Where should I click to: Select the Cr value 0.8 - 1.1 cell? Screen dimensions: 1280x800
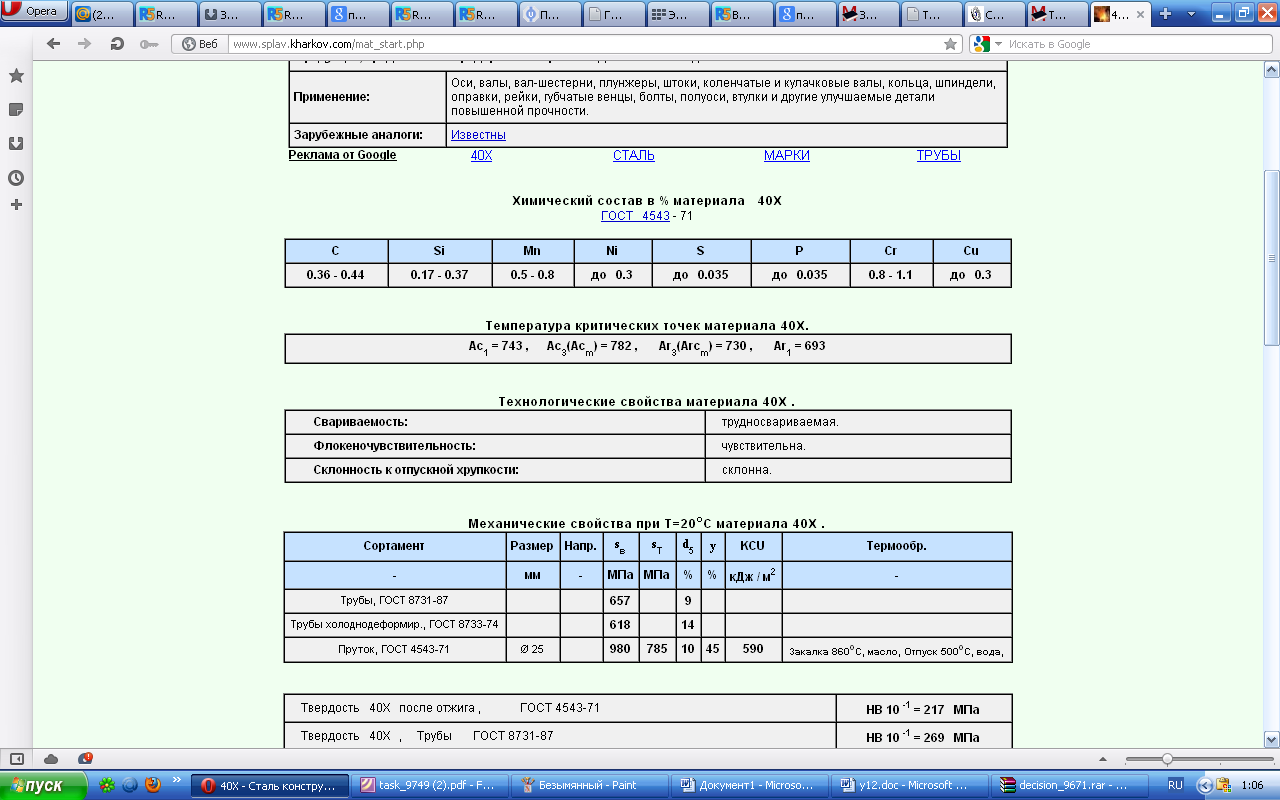click(x=891, y=275)
